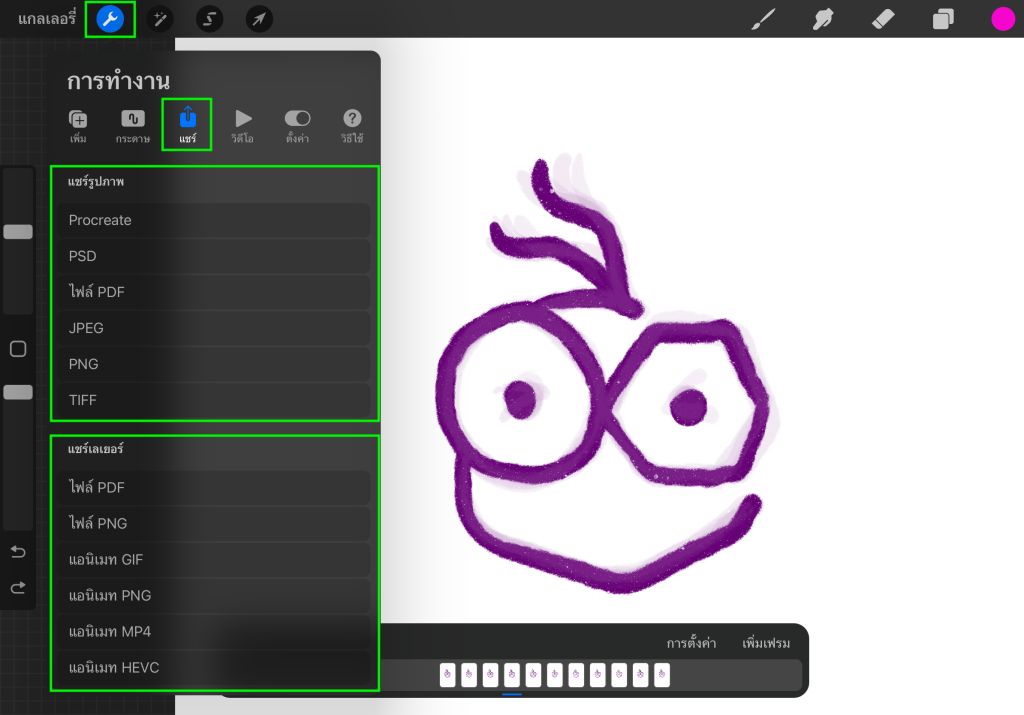Screen dimensions: 1024x715
Task: Click the เพิ่มเฟรม add frame button
Action: click(766, 643)
